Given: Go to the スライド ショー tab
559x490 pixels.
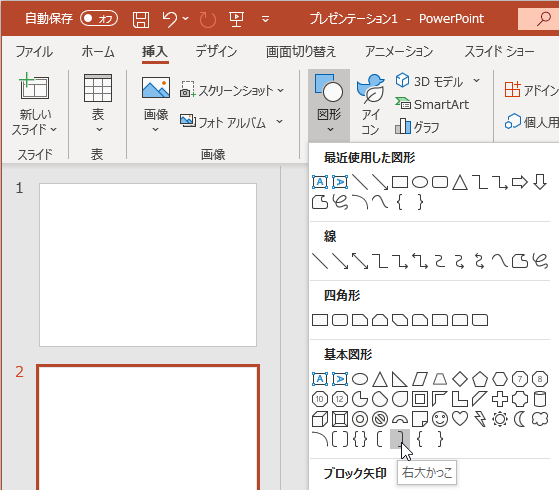Looking at the screenshot, I should point(499,52).
